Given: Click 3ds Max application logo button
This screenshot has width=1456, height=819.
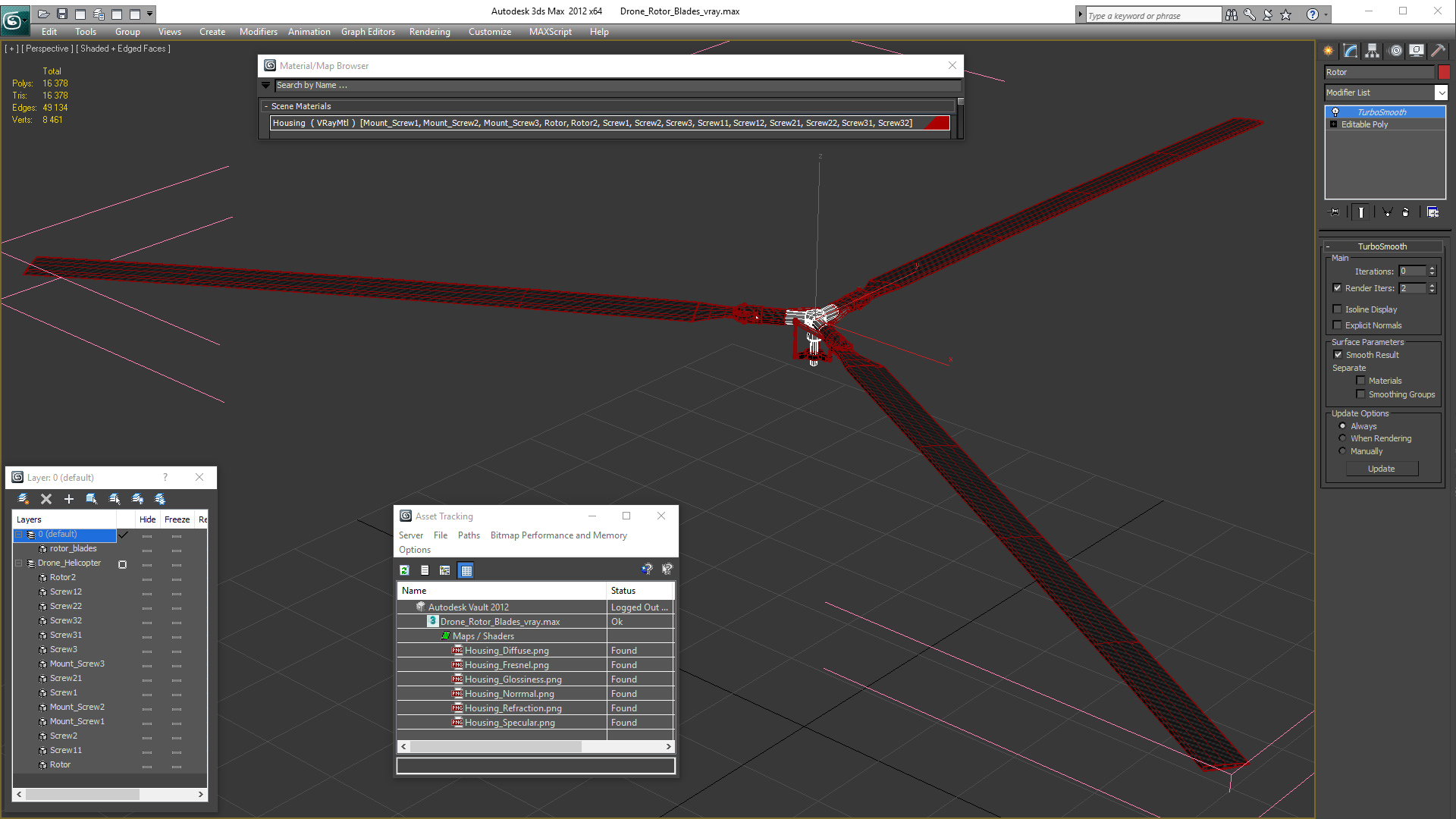Looking at the screenshot, I should pyautogui.click(x=14, y=20).
